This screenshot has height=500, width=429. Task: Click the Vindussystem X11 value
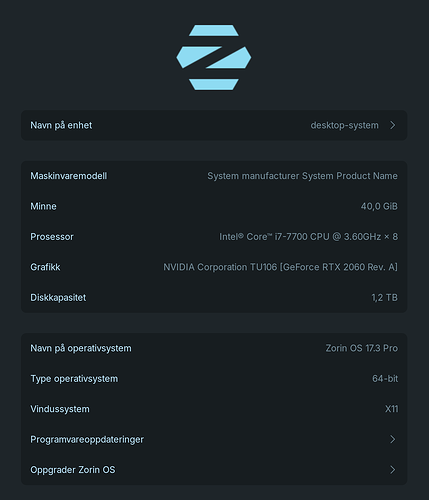coord(392,409)
